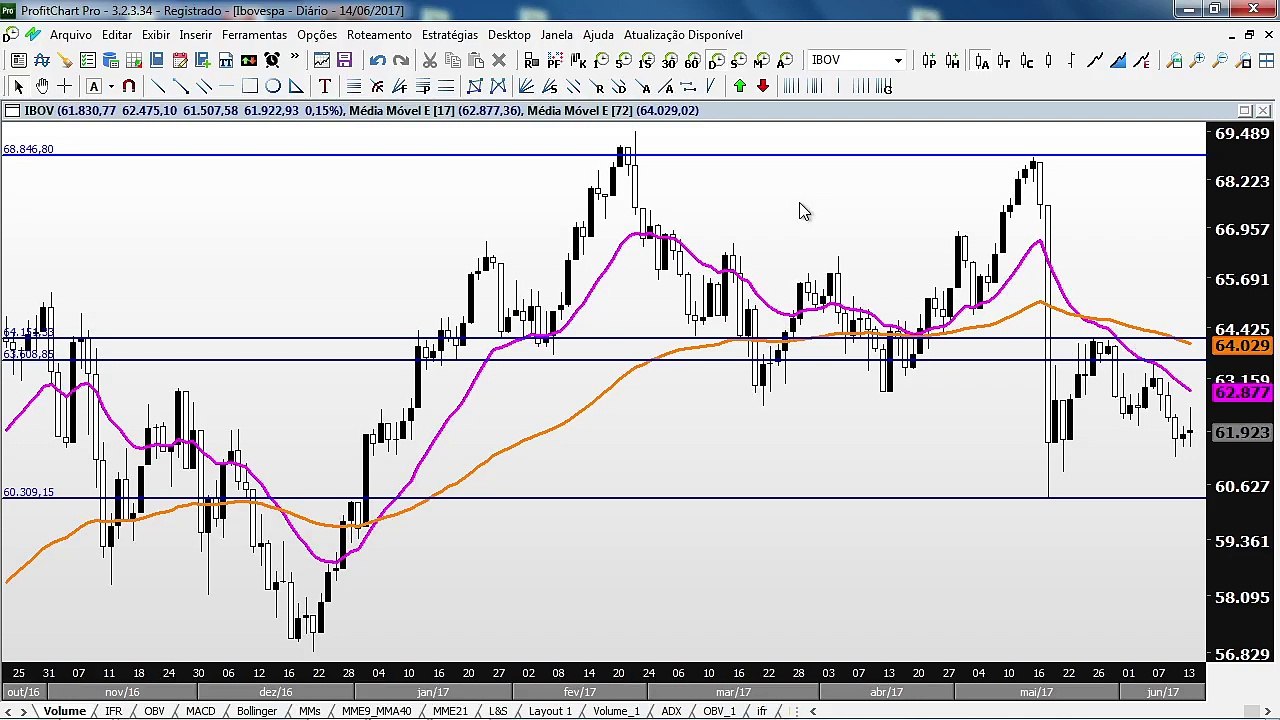Close the chart pane with X

(x=1264, y=111)
